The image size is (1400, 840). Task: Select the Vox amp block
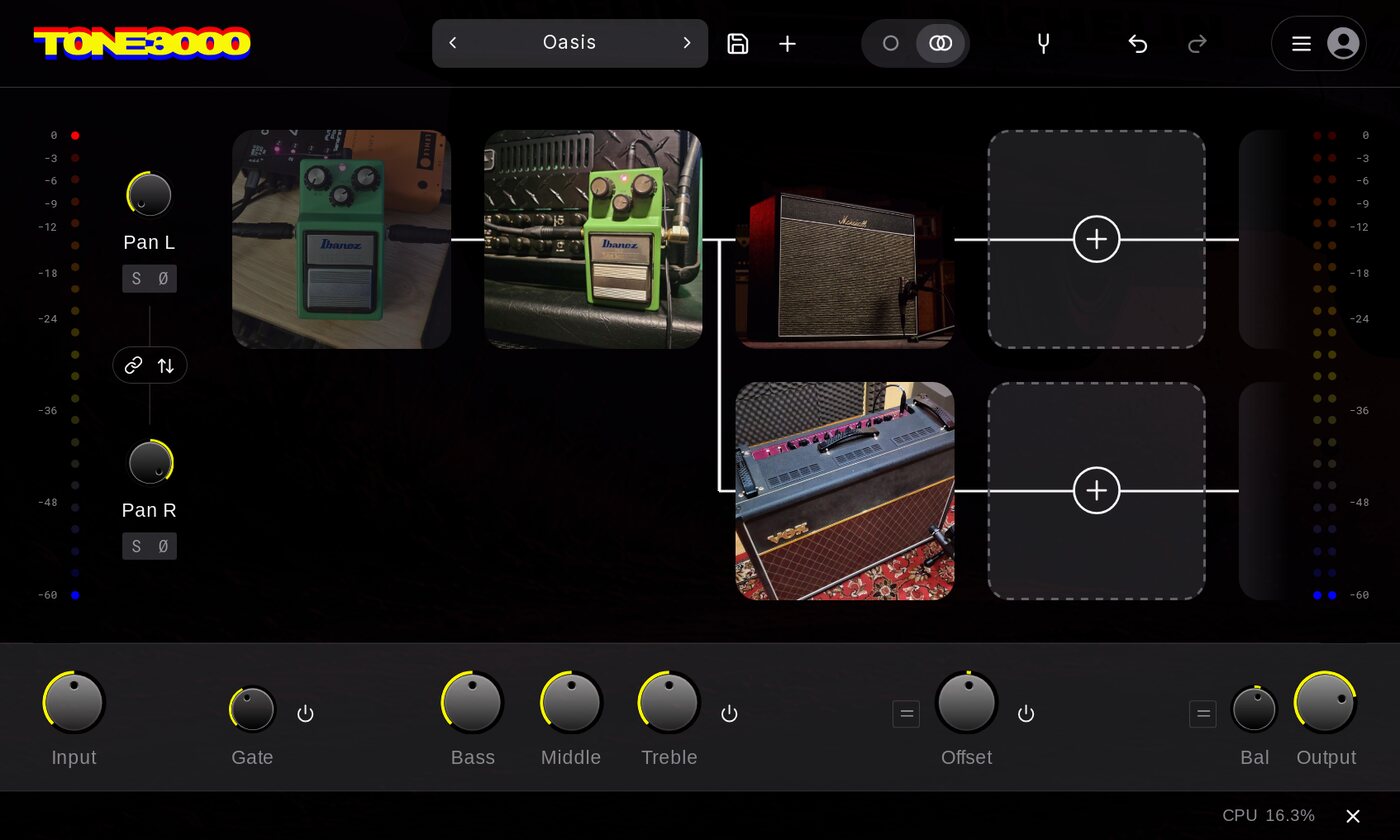pos(845,491)
